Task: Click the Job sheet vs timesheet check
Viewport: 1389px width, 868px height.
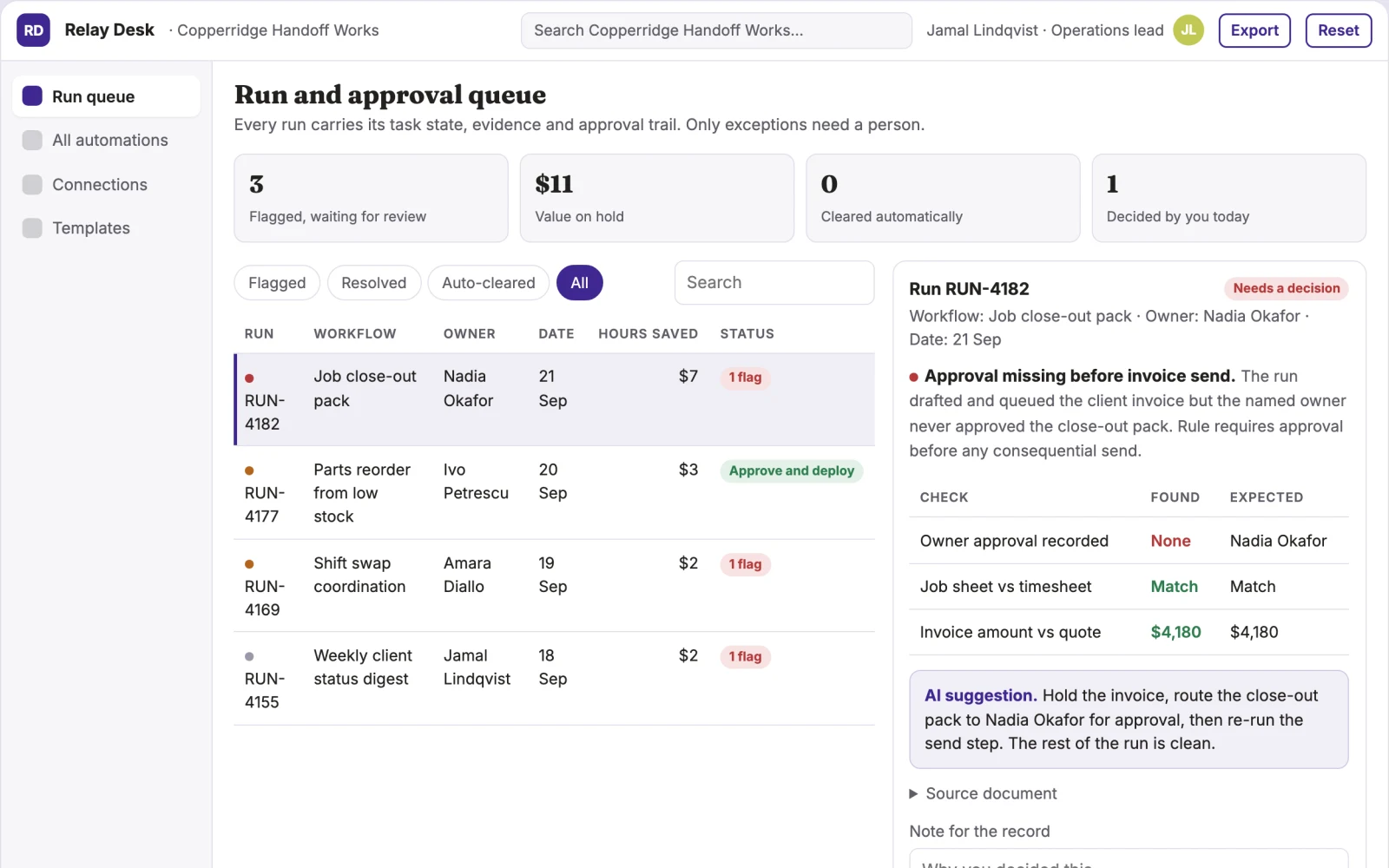Action: coord(1129,587)
